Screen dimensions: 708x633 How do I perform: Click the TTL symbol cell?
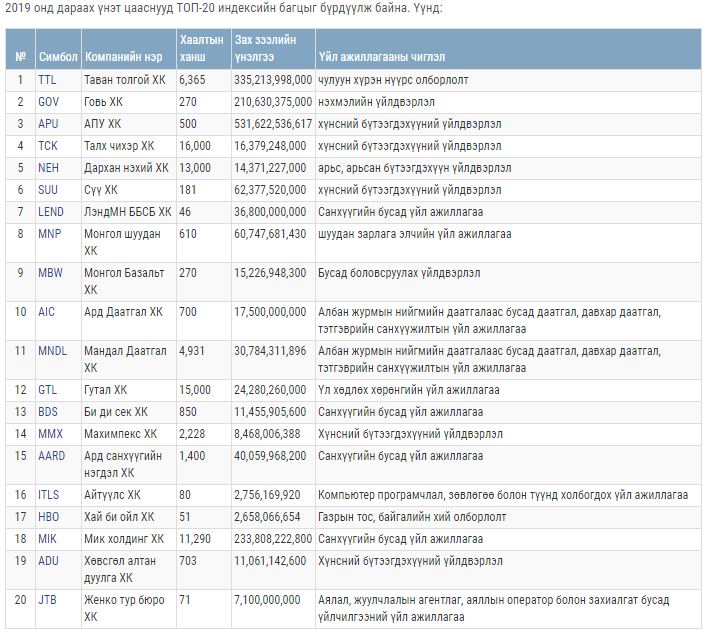(x=48, y=79)
